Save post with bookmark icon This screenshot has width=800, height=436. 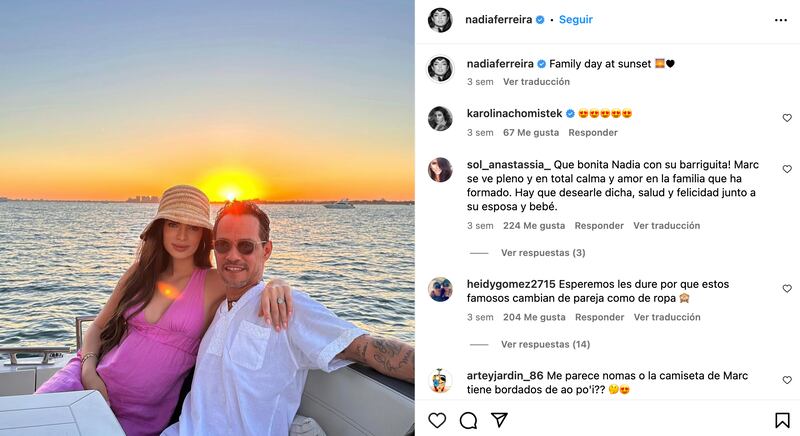pos(782,420)
